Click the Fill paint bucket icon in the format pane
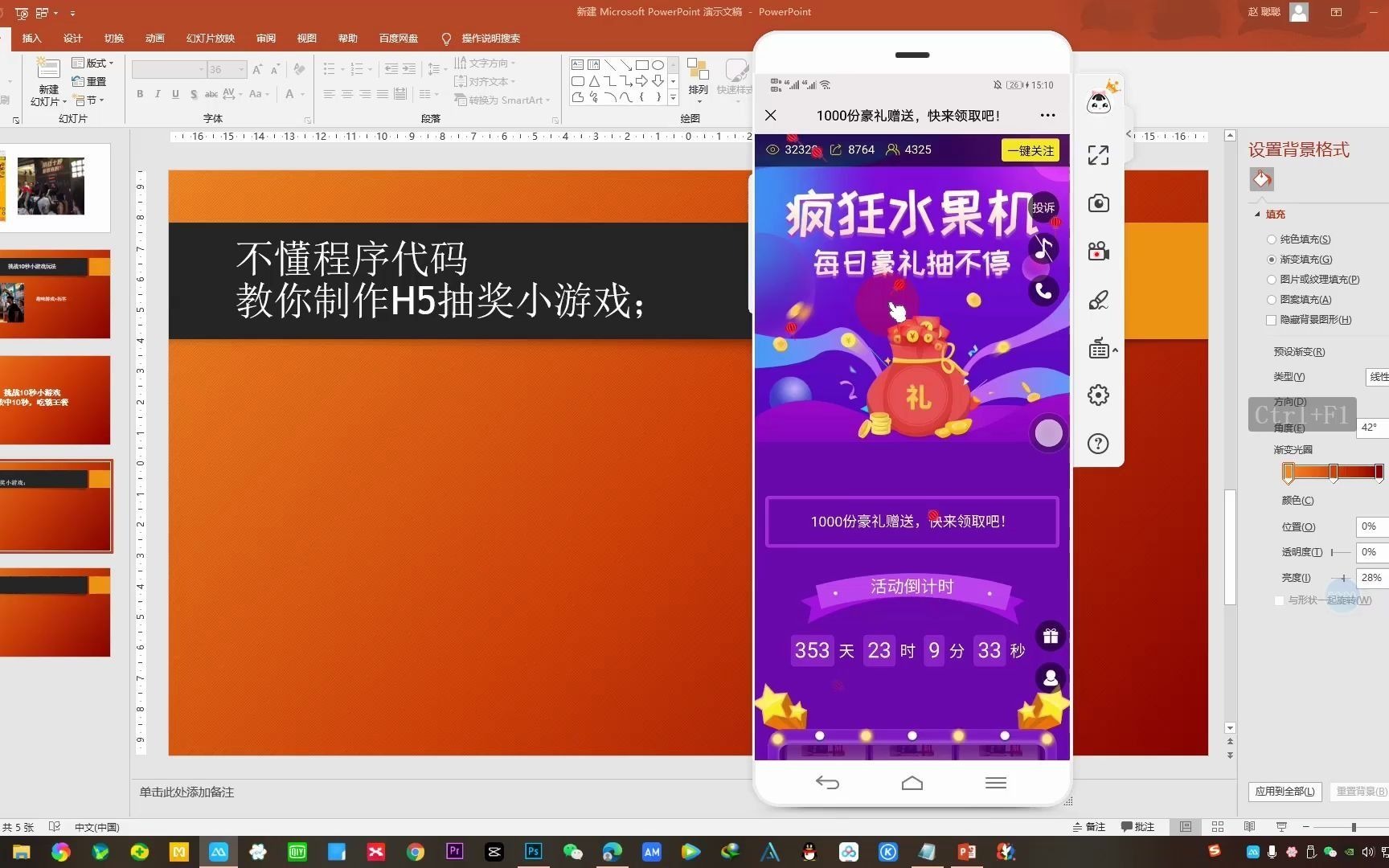Image resolution: width=1389 pixels, height=868 pixels. tap(1262, 179)
